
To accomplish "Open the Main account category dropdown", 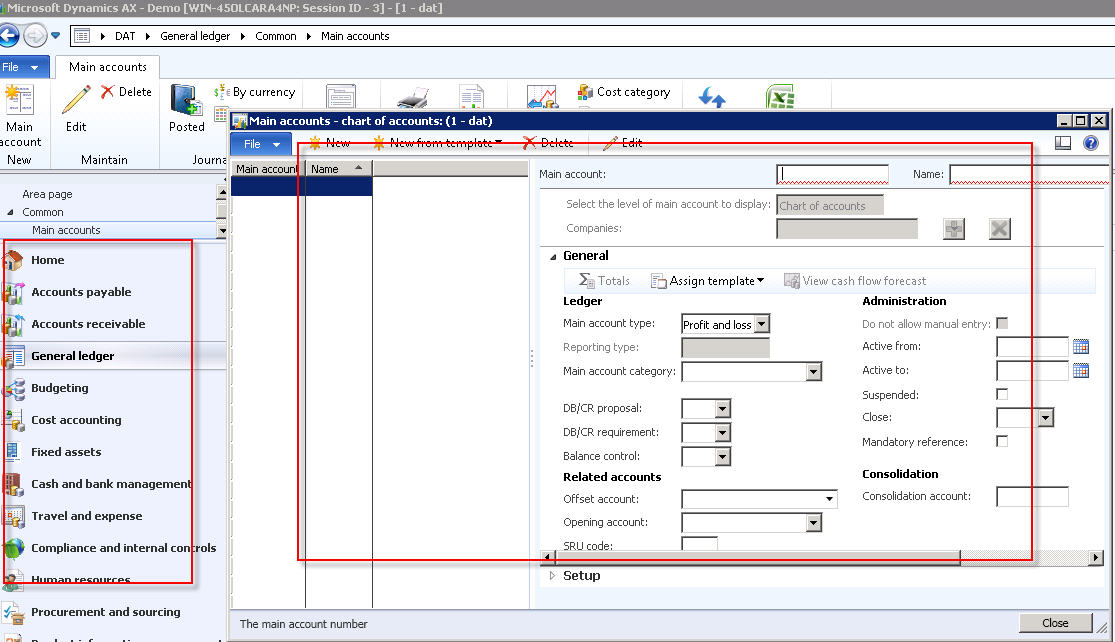I will tap(813, 372).
